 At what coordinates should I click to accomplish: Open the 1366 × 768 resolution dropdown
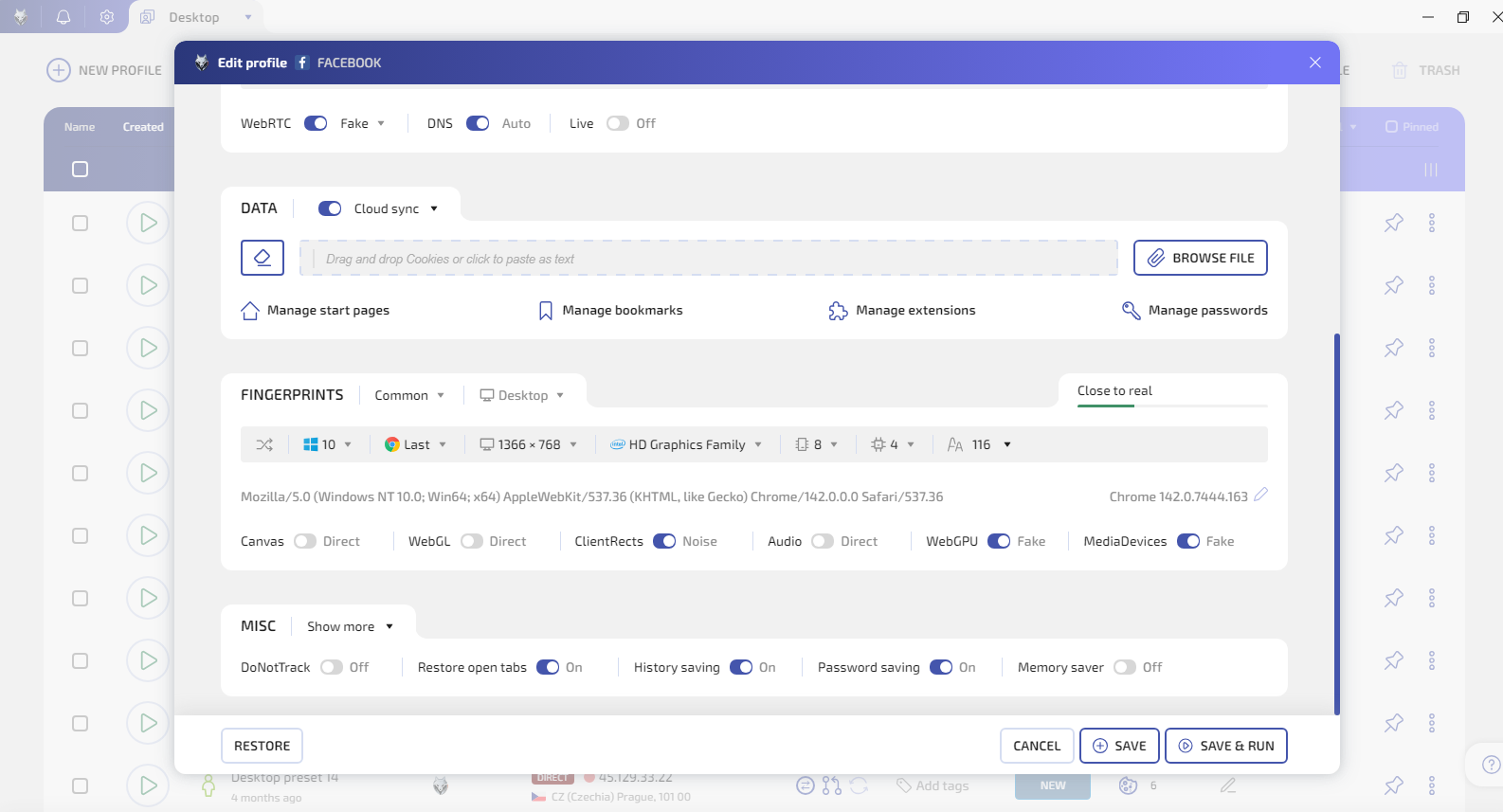coord(529,444)
